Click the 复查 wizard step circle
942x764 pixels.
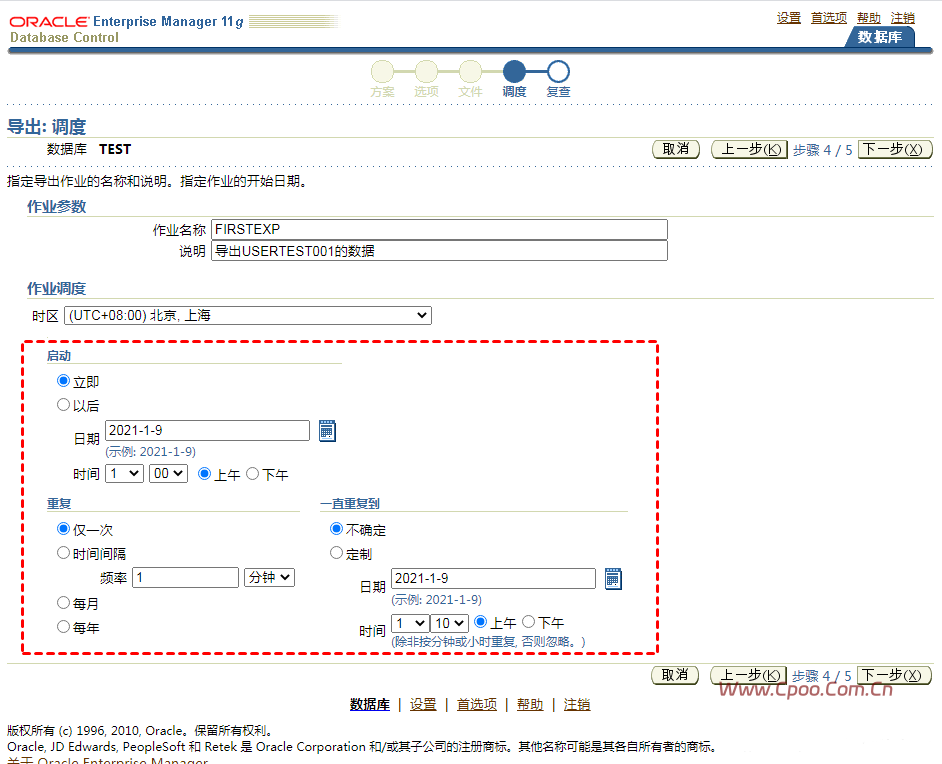point(558,71)
